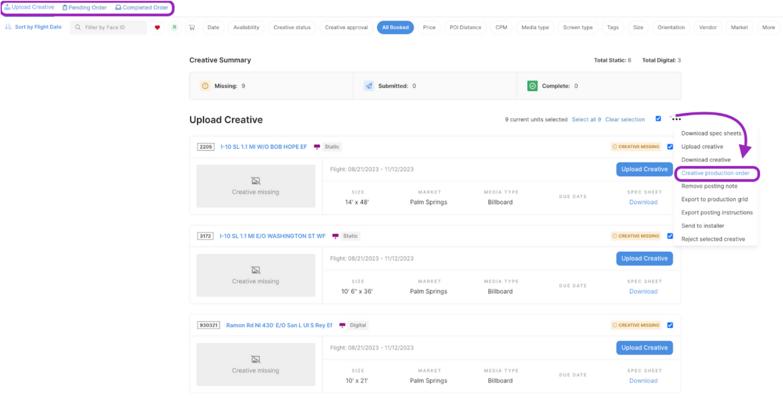Image resolution: width=783 pixels, height=400 pixels.
Task: Click Upload Creative button for unit 3173
Action: pos(644,259)
